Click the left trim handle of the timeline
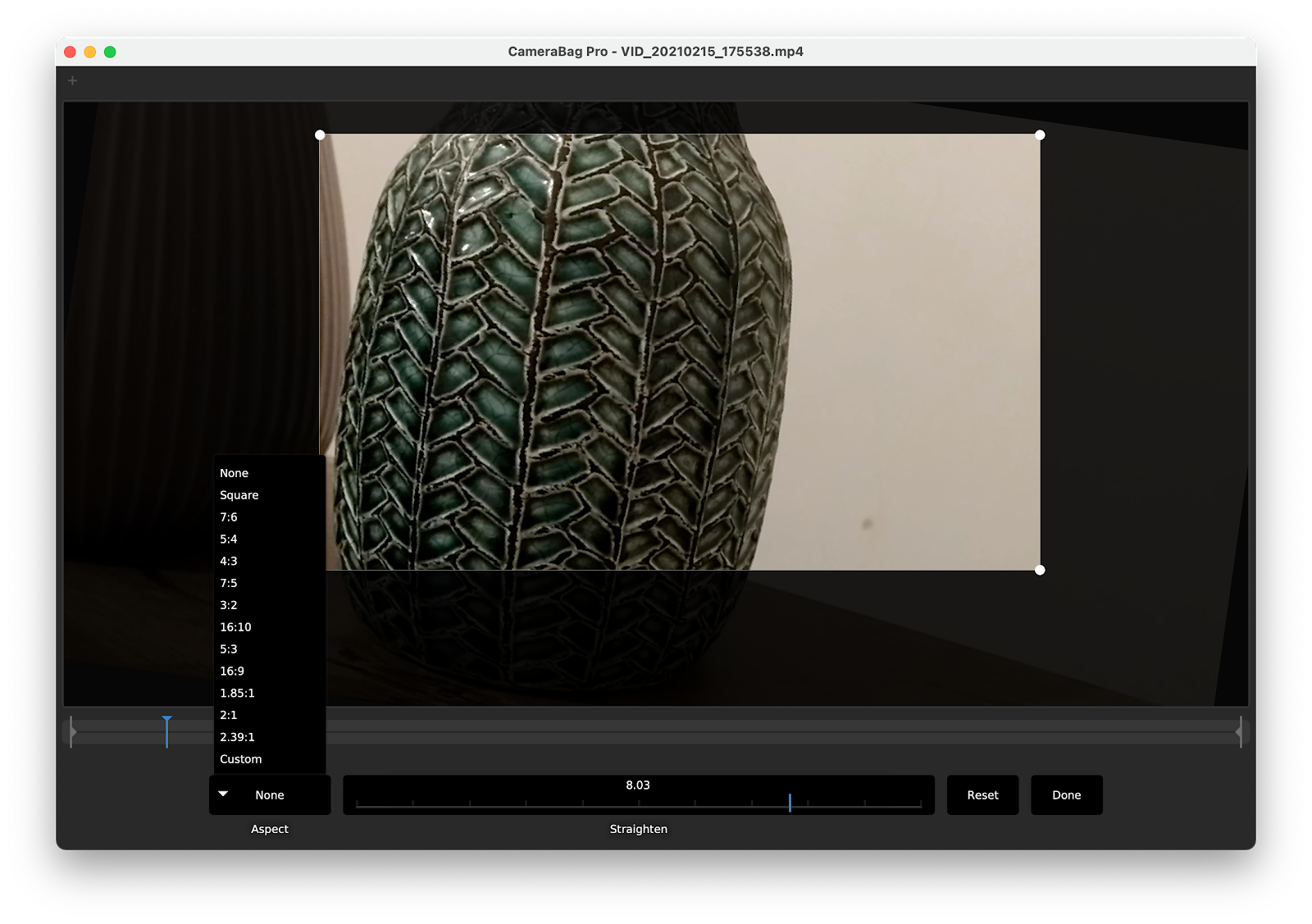The height and width of the screenshot is (924, 1312). point(72,732)
